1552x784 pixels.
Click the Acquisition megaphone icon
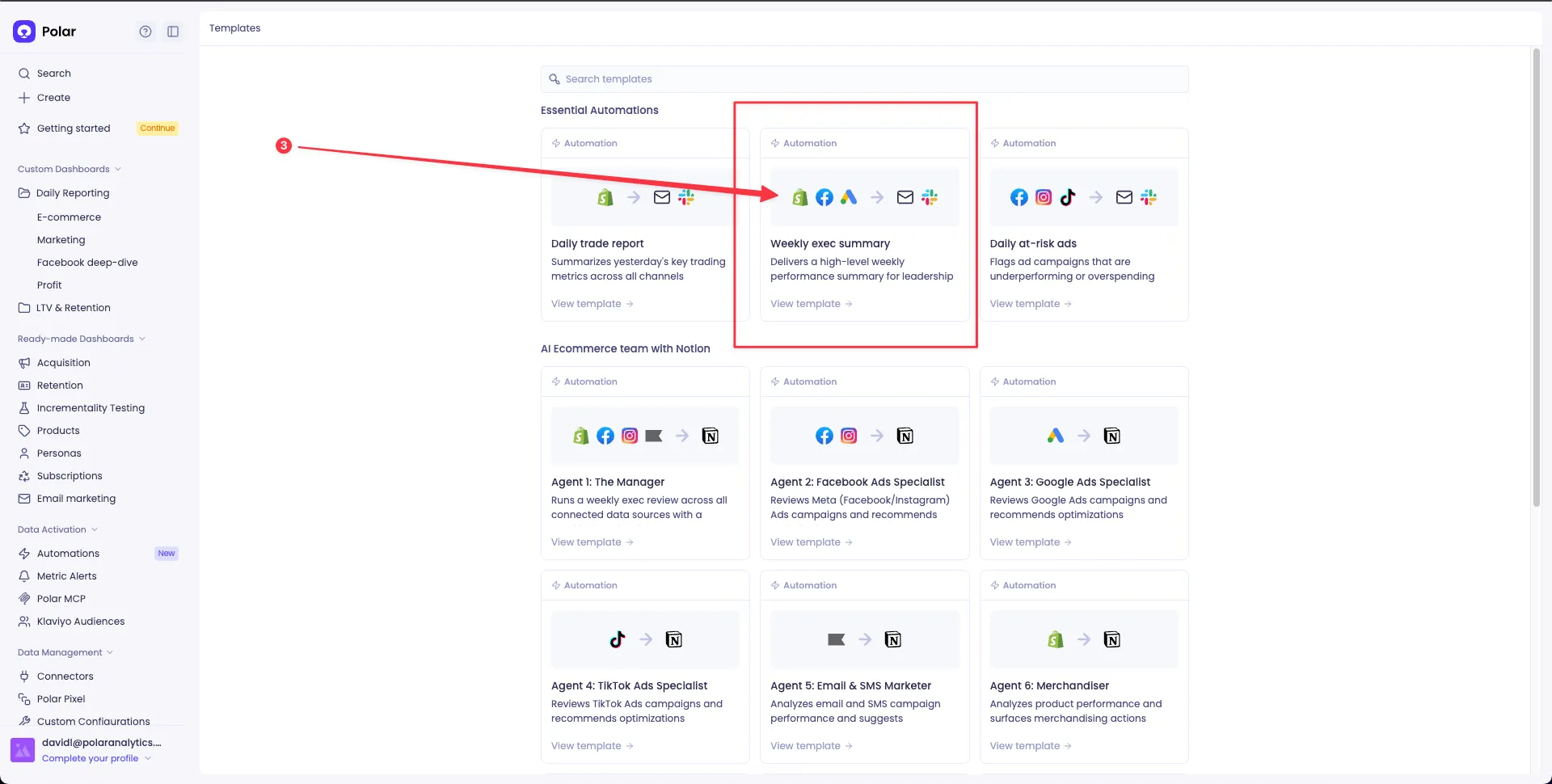24,363
